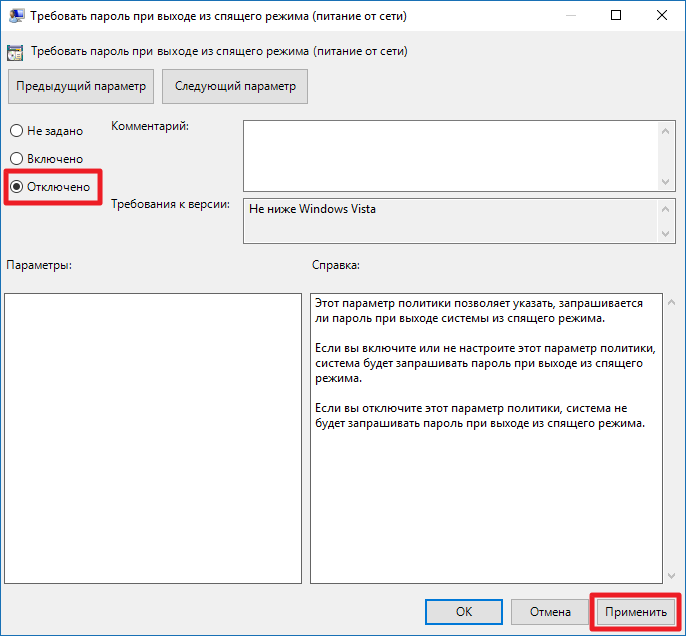Screen dimensions: 686x636
Task: Click inside the 'Комментарий' text field
Action: coord(451,156)
